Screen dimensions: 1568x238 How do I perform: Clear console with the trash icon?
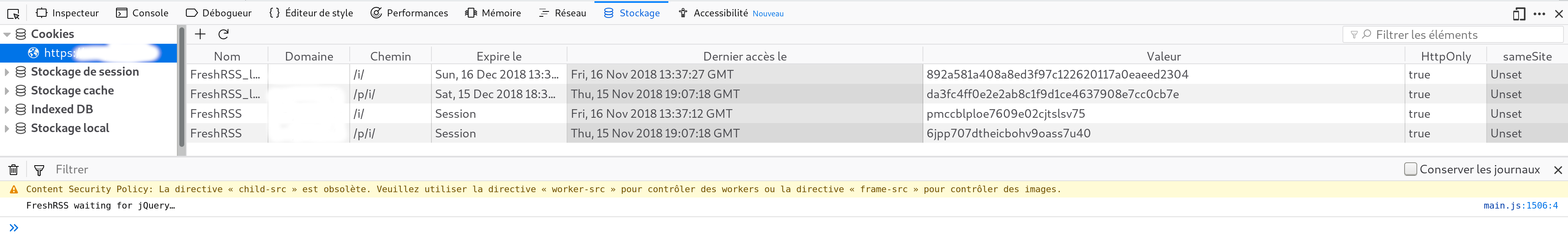tap(13, 170)
